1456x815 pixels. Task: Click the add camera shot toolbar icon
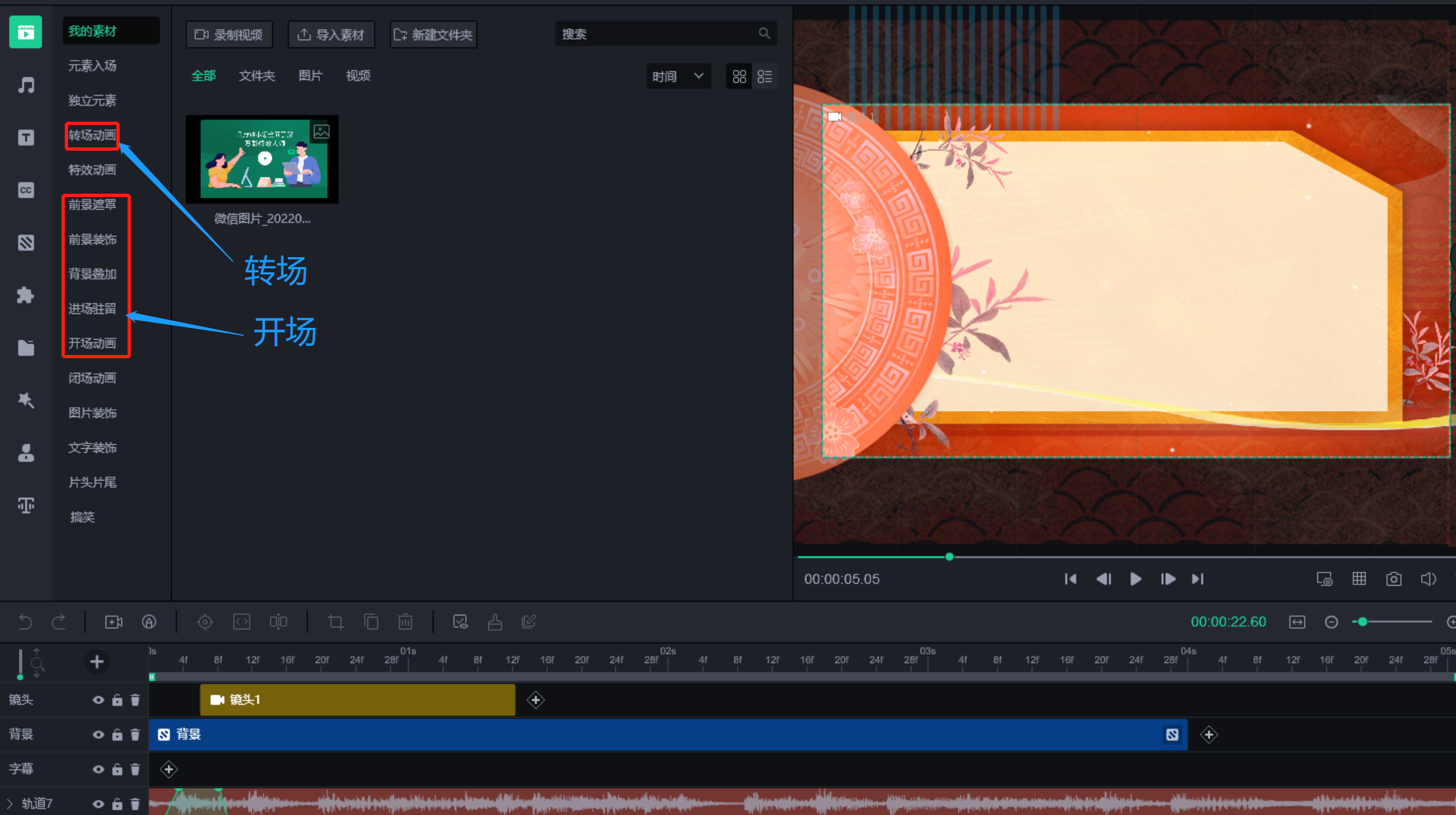tap(114, 622)
